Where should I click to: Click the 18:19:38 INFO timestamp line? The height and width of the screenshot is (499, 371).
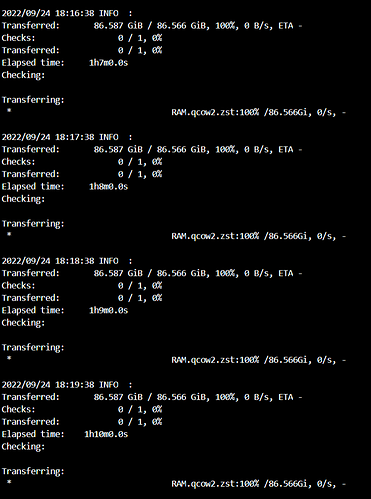point(67,385)
